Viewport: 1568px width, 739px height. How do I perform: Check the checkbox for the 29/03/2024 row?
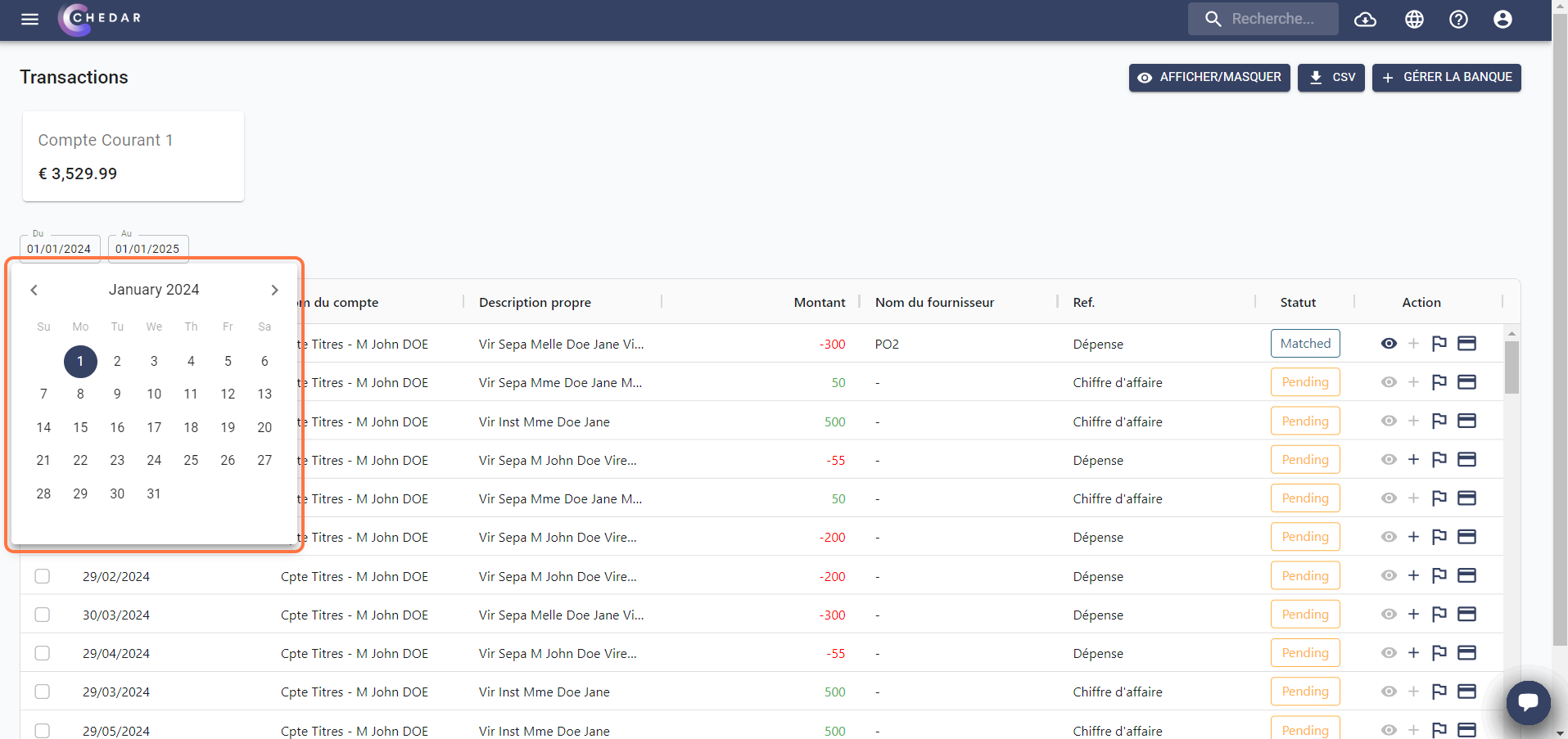coord(43,692)
